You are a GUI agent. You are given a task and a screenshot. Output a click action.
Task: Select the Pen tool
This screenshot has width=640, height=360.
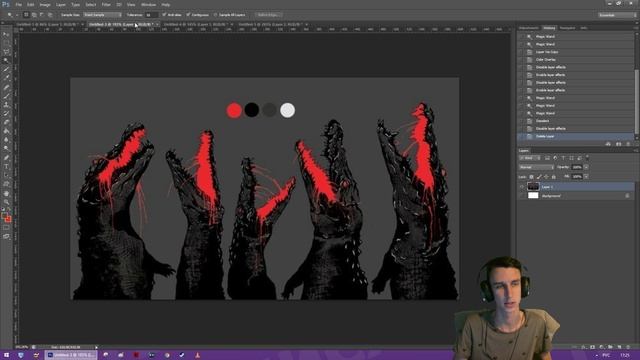6,158
